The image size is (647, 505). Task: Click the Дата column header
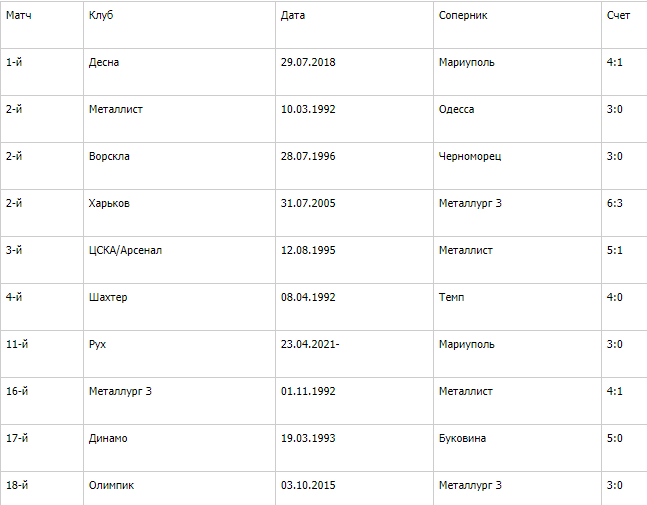[x=293, y=16]
